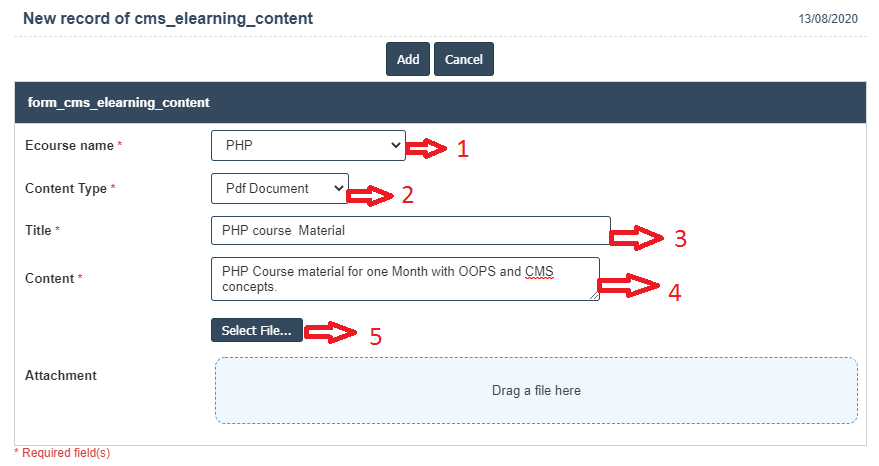
Task: Click the red arrow beside number 5
Action: coord(331,332)
